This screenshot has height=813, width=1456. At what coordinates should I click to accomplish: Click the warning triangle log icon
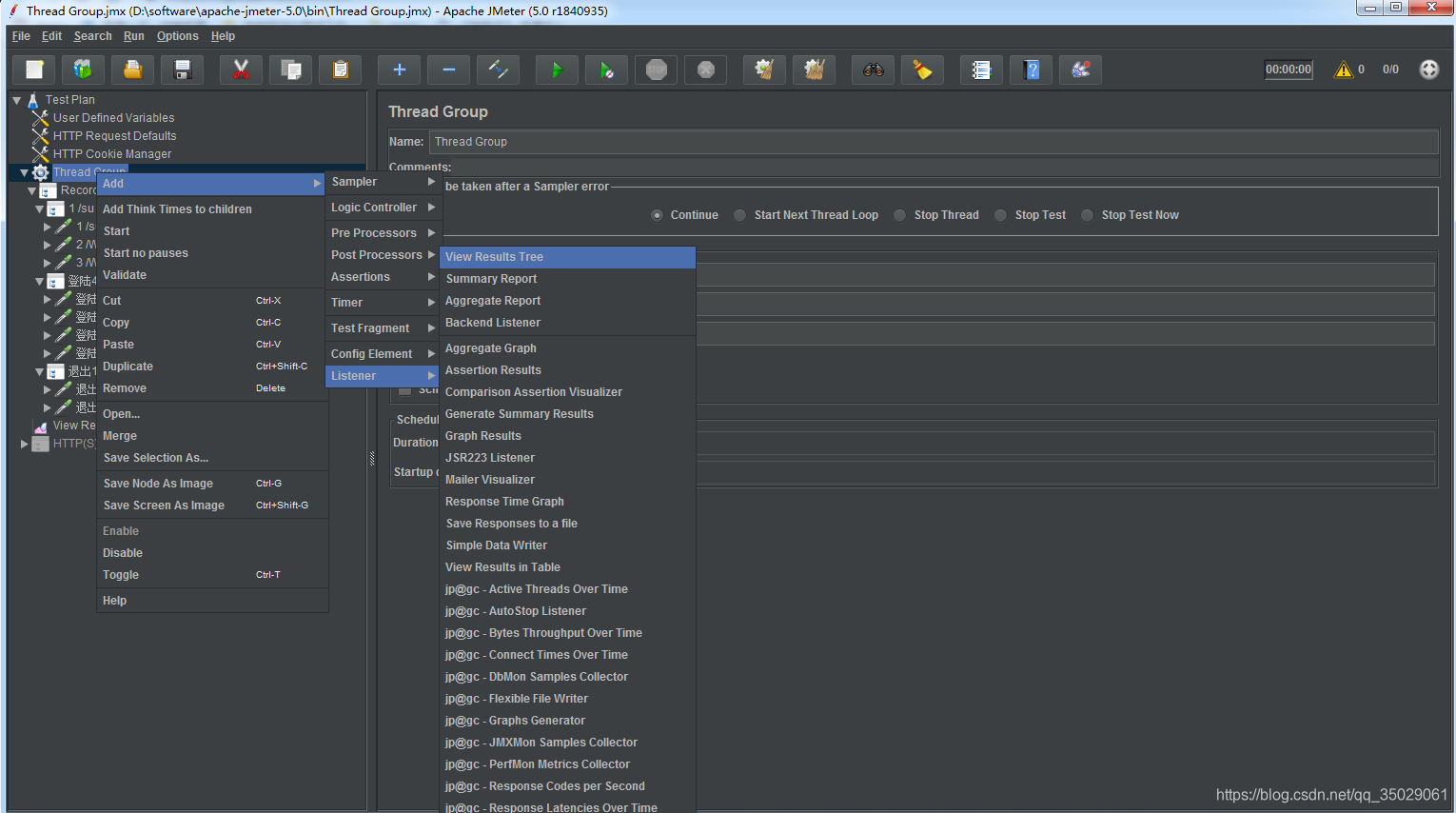pyautogui.click(x=1344, y=69)
